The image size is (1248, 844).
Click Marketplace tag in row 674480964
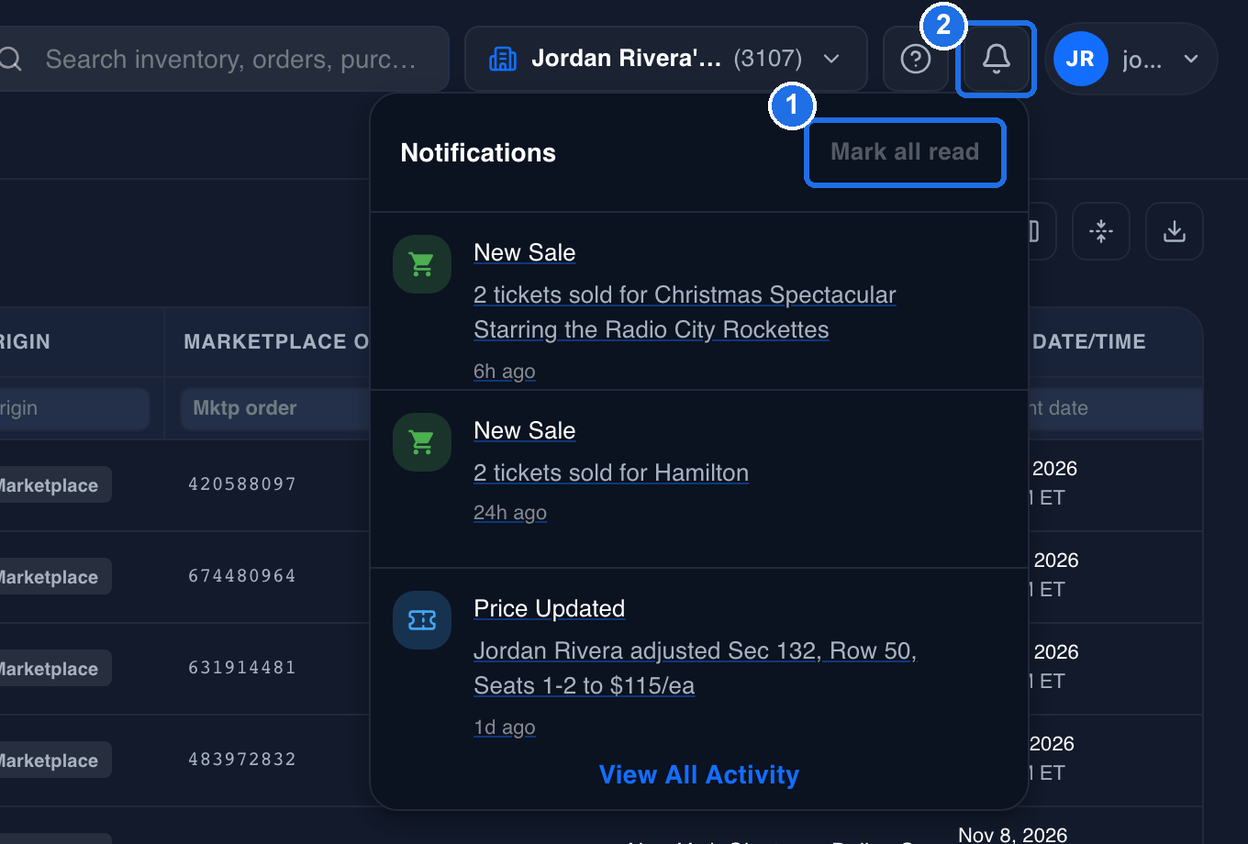[x=55, y=577]
